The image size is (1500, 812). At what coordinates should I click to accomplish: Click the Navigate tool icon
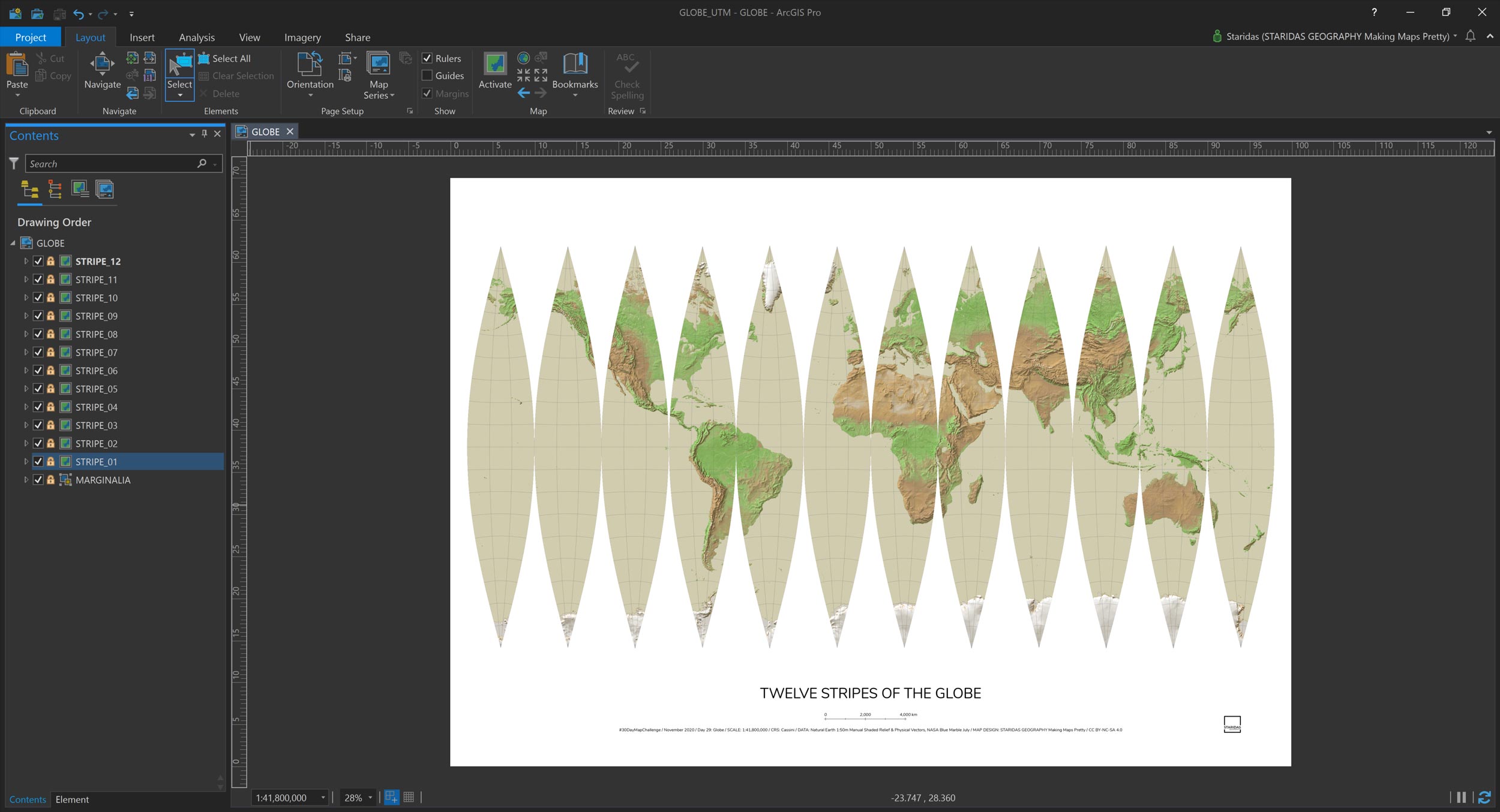(102, 64)
